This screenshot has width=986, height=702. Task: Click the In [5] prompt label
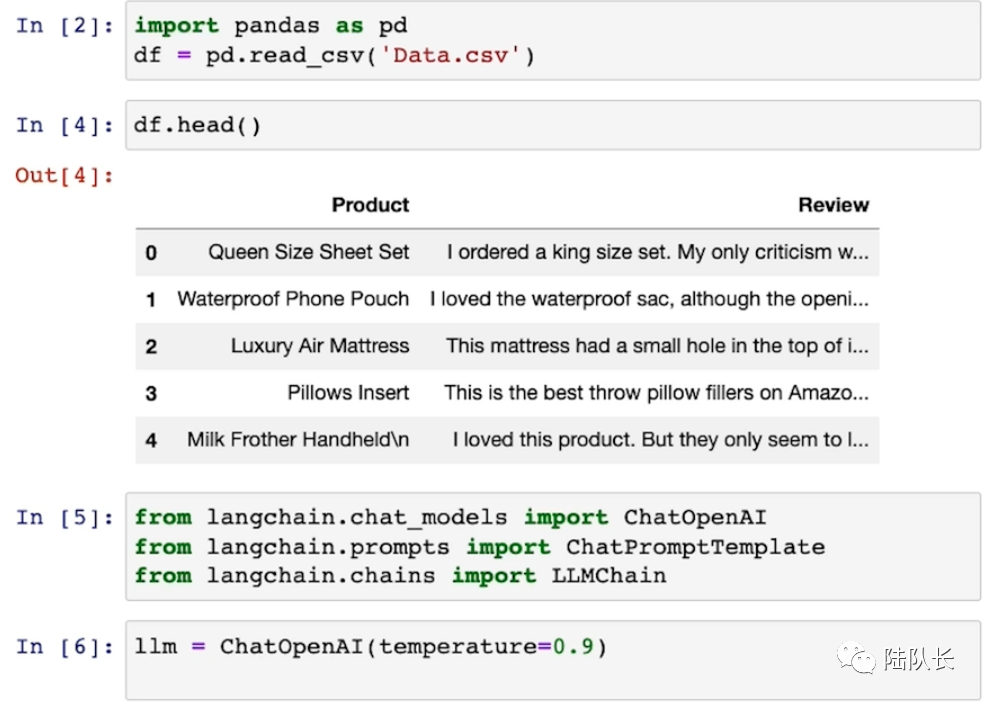[x=65, y=518]
